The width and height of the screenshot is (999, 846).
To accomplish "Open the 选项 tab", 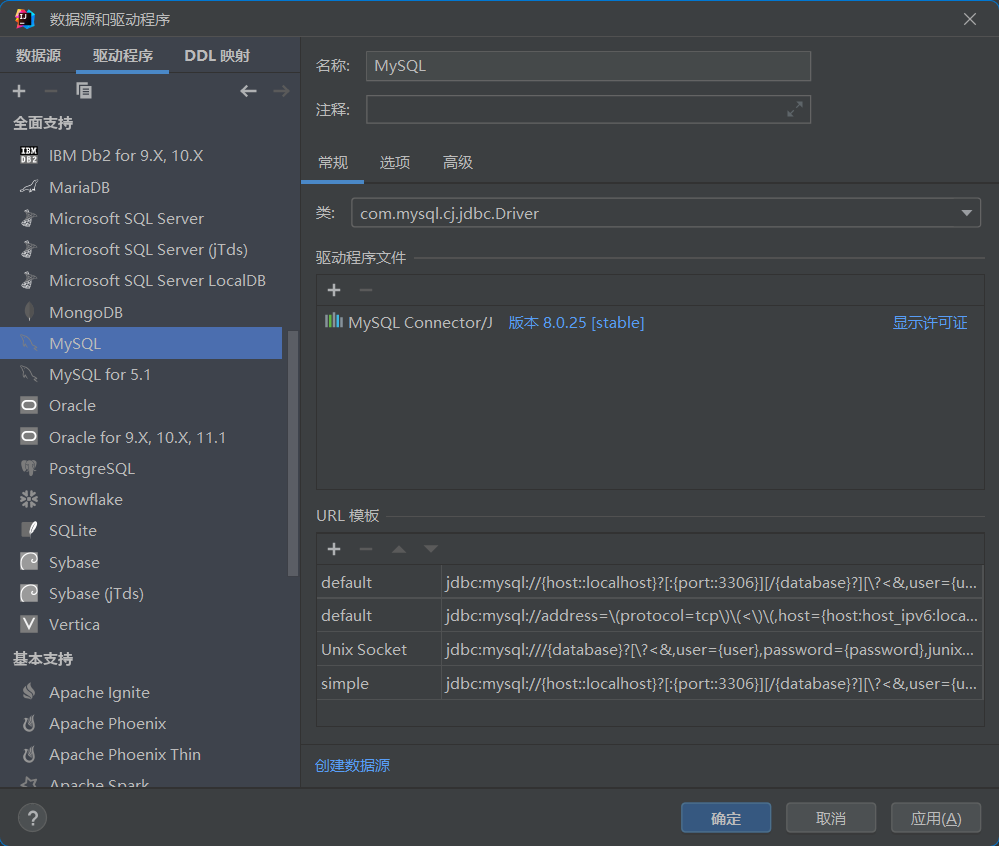I will [x=394, y=163].
